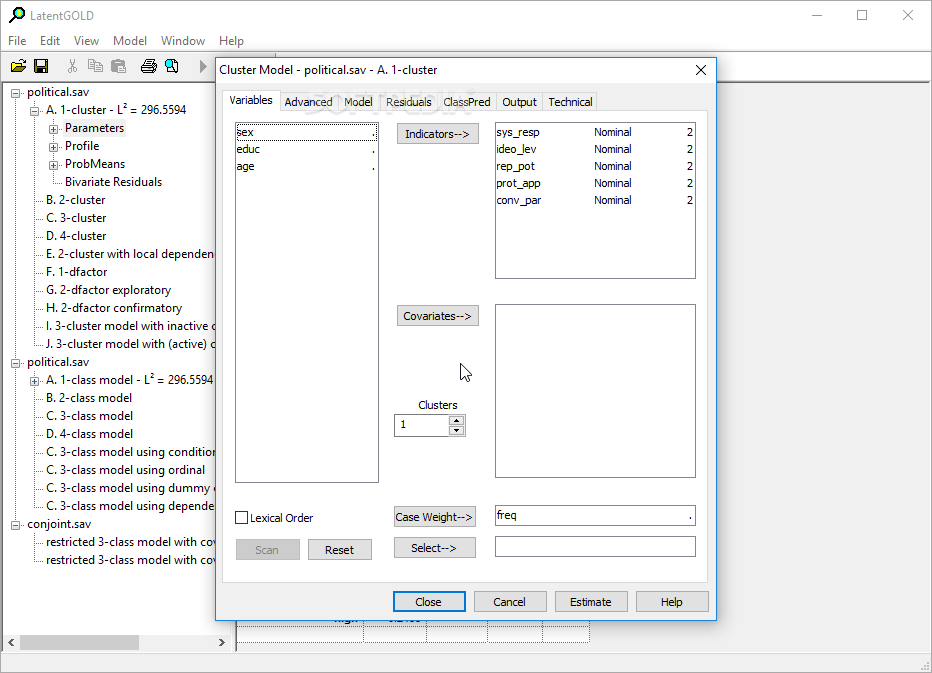932x673 pixels.
Task: Select the educ variable in list
Action: coord(306,149)
